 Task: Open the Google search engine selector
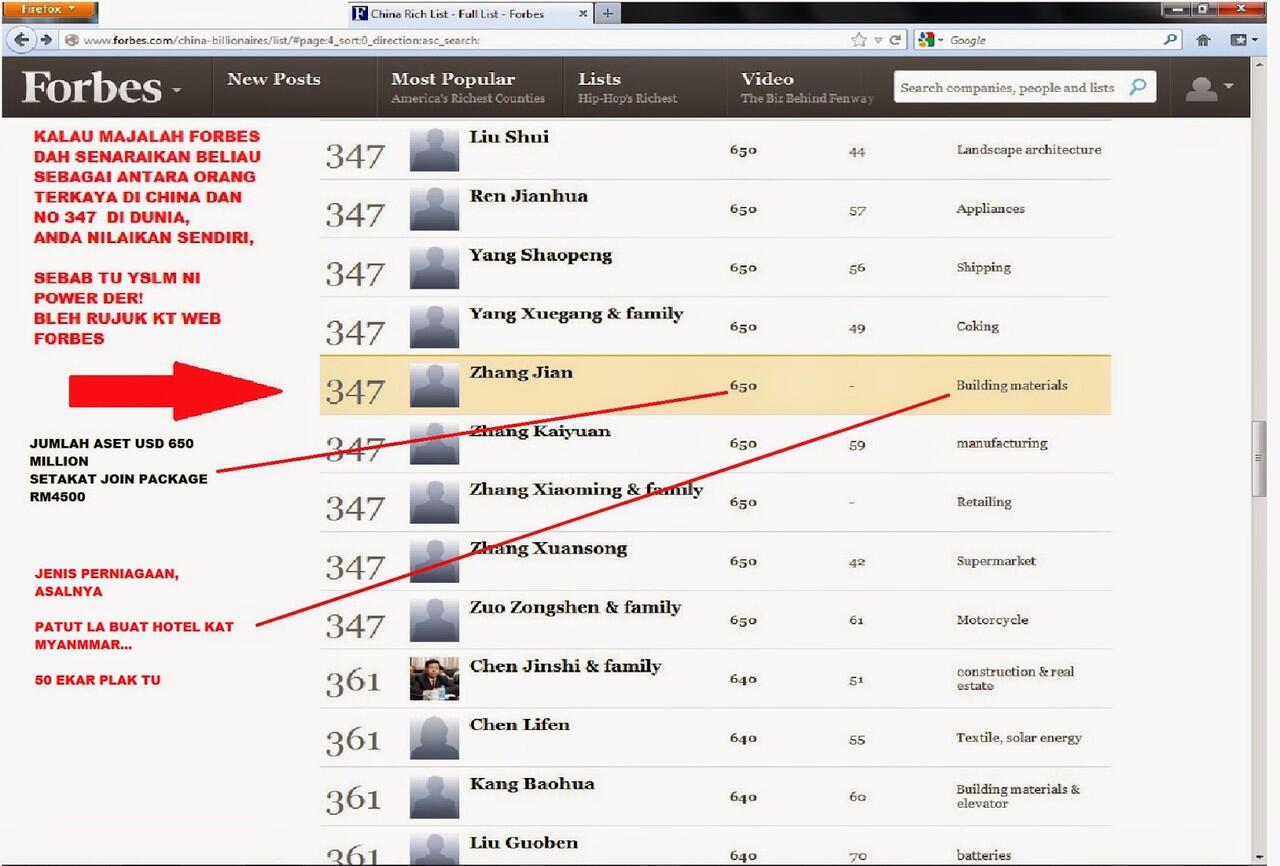click(930, 40)
